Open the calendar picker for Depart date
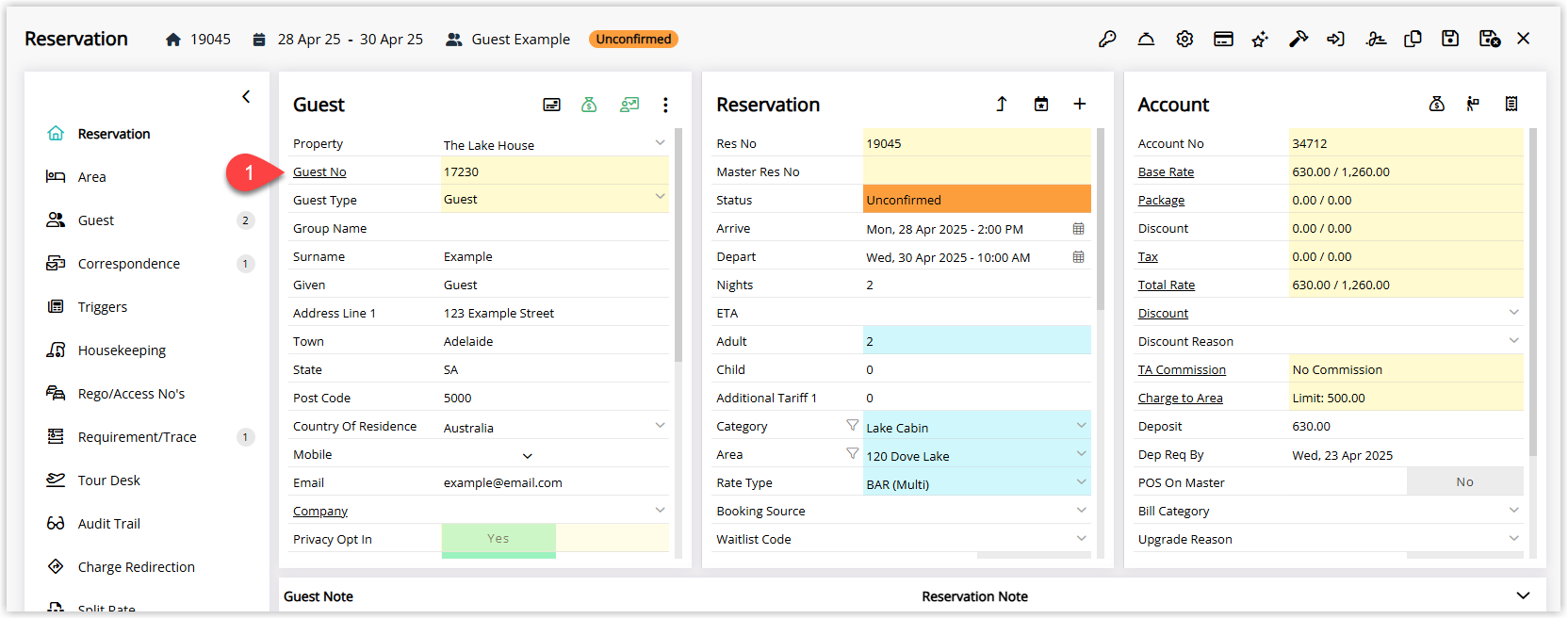 [x=1078, y=257]
